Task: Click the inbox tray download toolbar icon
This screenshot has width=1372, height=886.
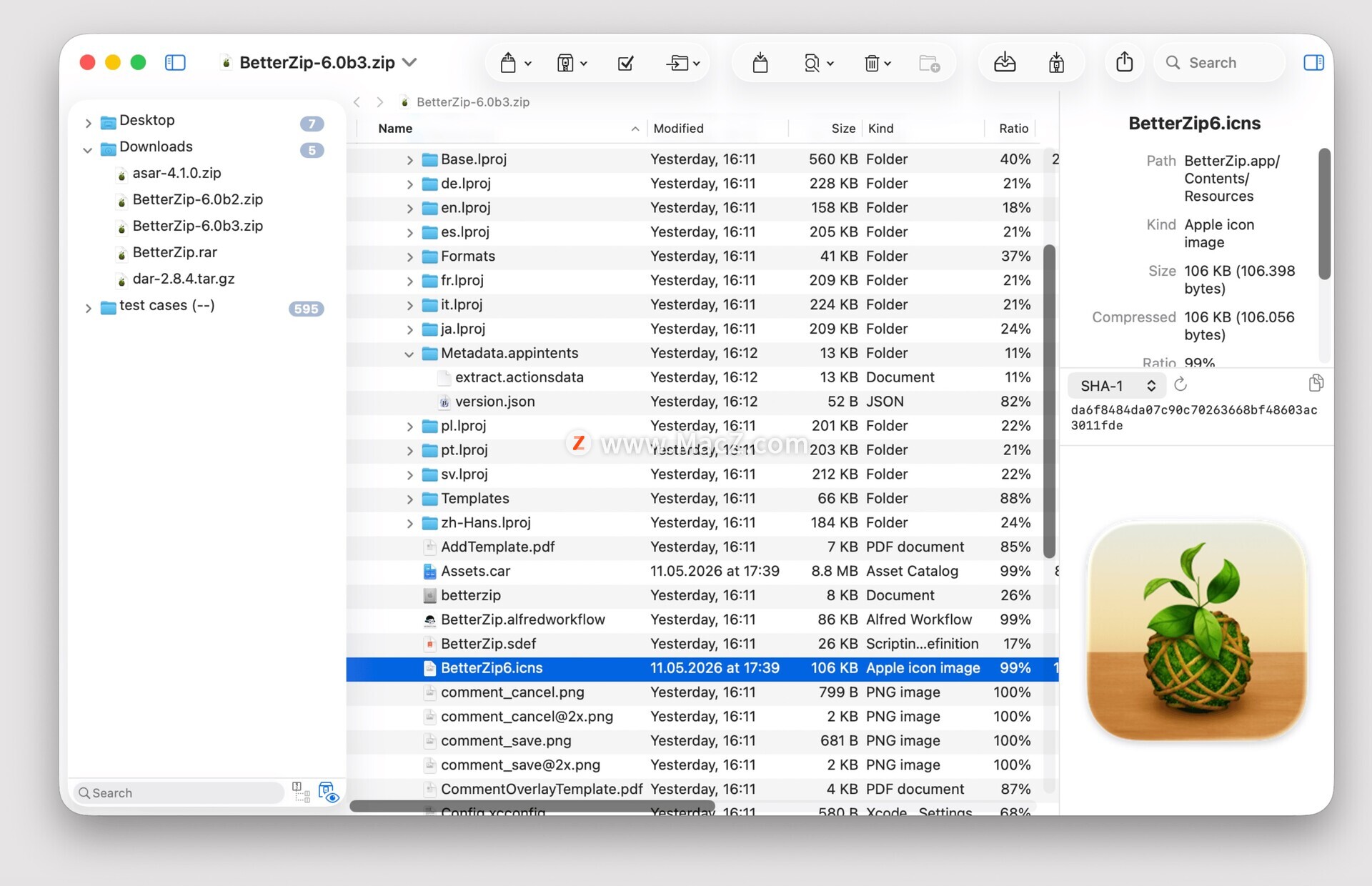Action: click(1005, 63)
